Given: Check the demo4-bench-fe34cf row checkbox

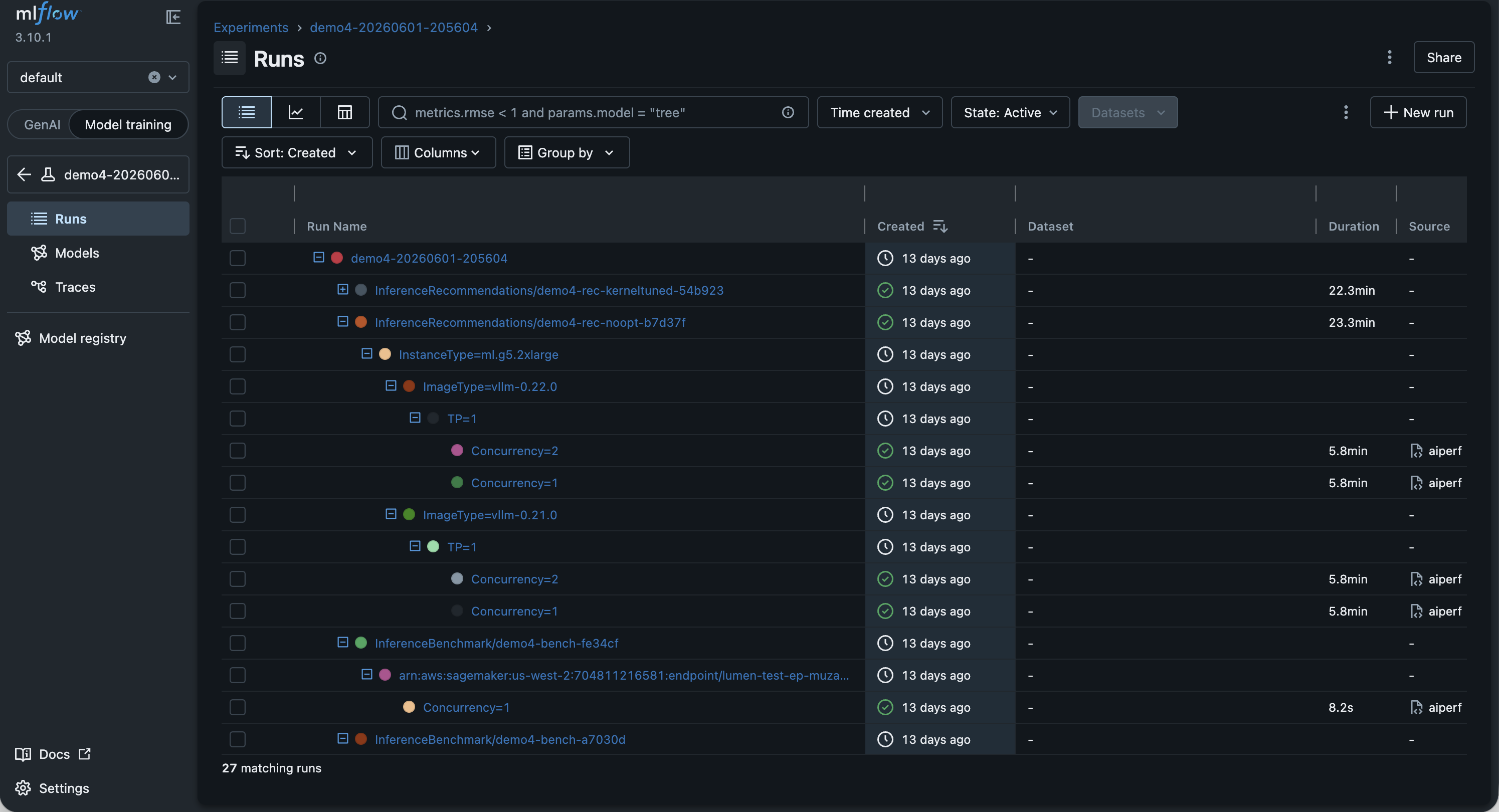Looking at the screenshot, I should [238, 643].
